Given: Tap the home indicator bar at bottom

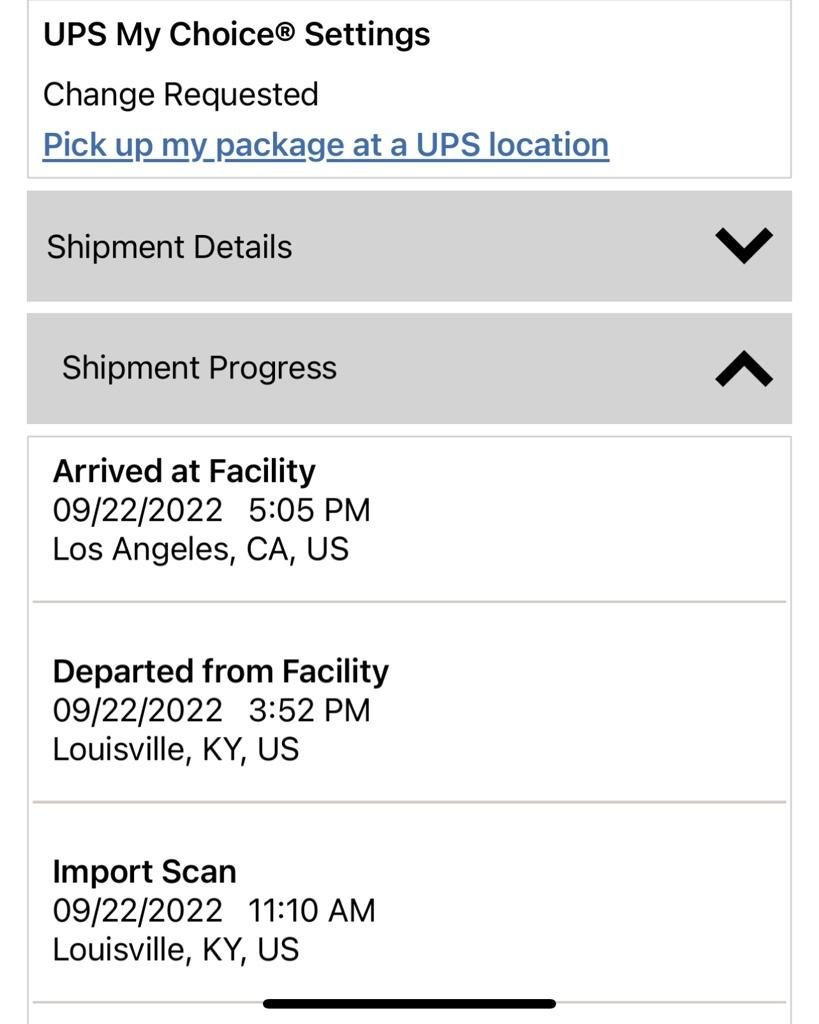Looking at the screenshot, I should [409, 1003].
